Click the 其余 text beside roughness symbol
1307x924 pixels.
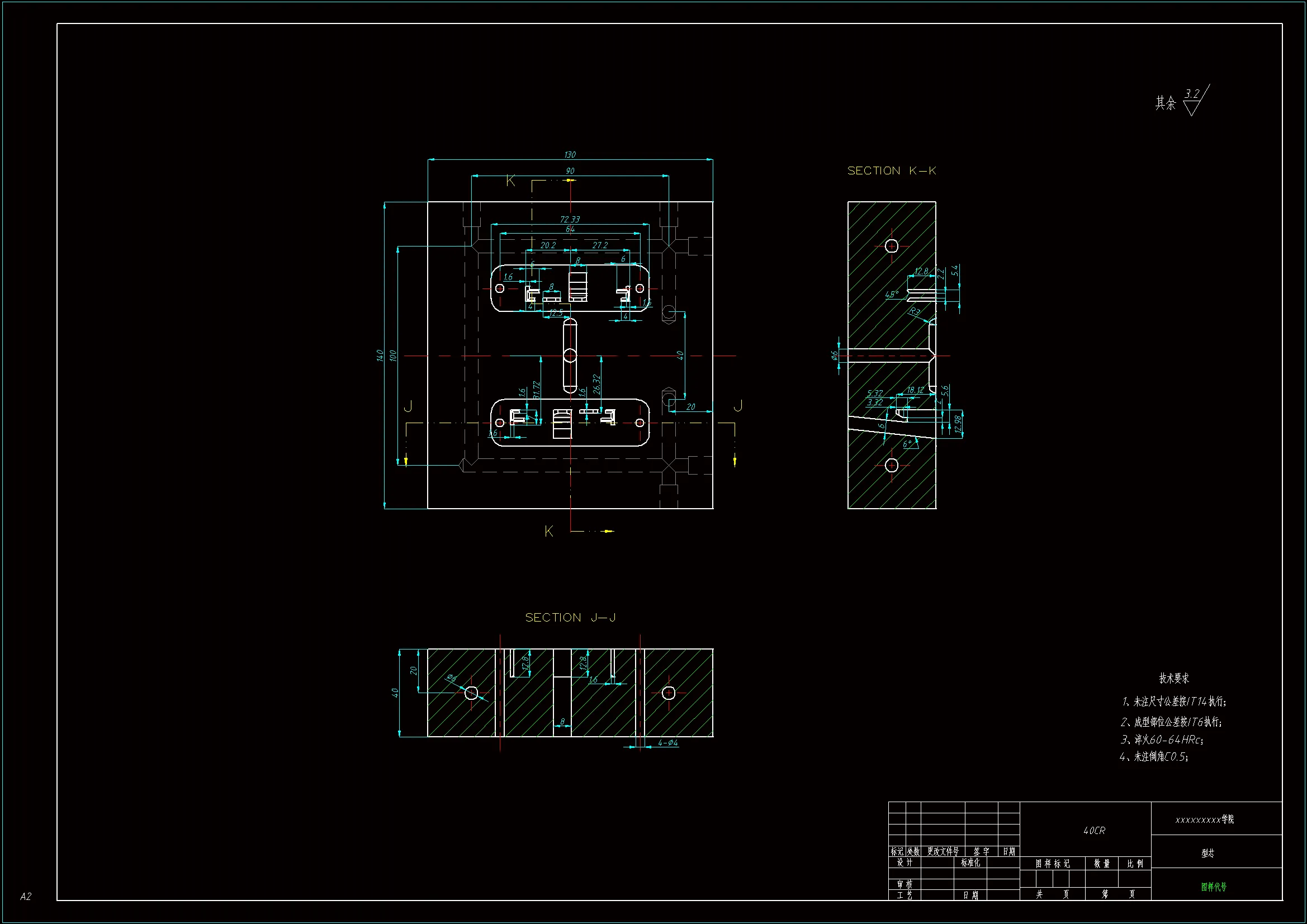(1165, 103)
